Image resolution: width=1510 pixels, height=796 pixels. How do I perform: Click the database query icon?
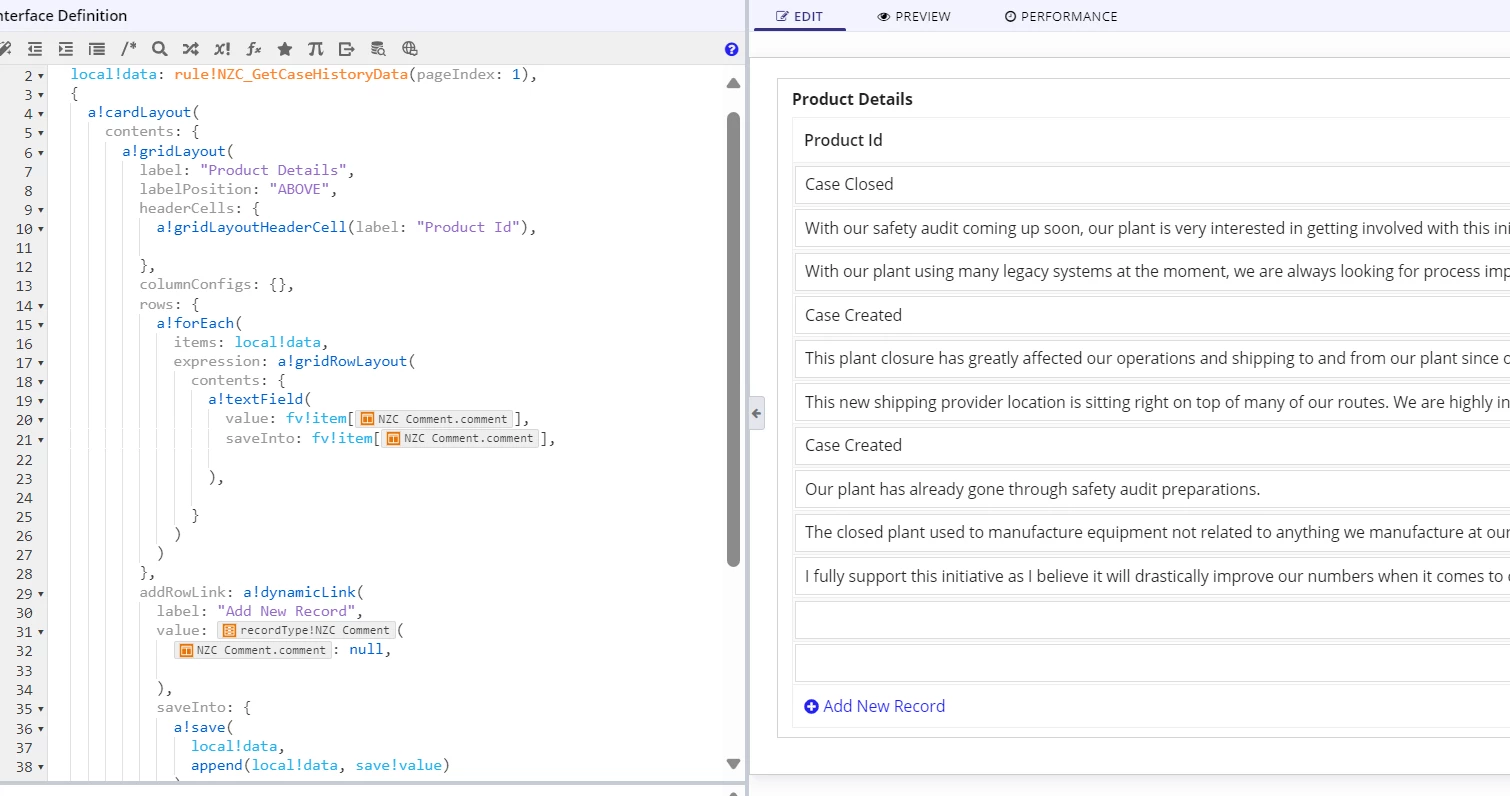(378, 48)
